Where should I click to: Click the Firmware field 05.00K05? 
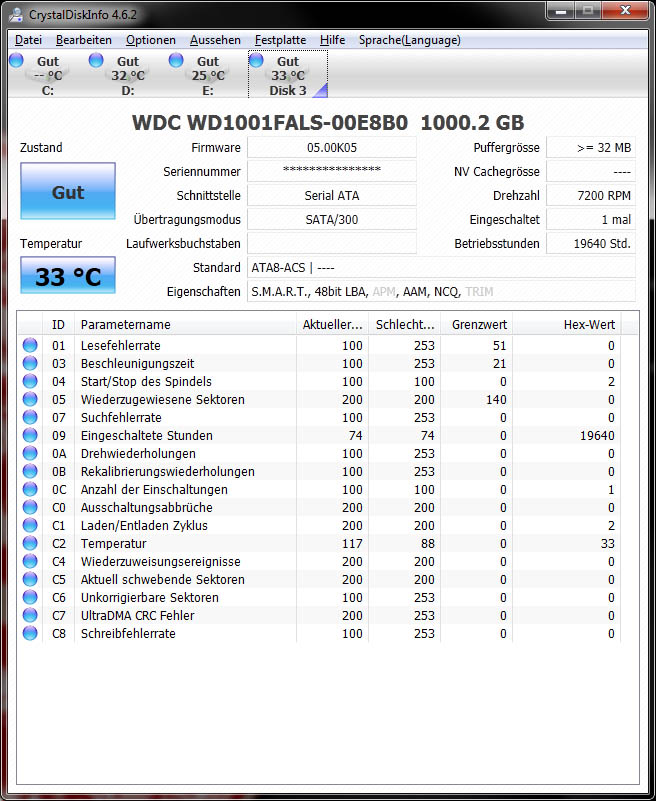point(332,148)
